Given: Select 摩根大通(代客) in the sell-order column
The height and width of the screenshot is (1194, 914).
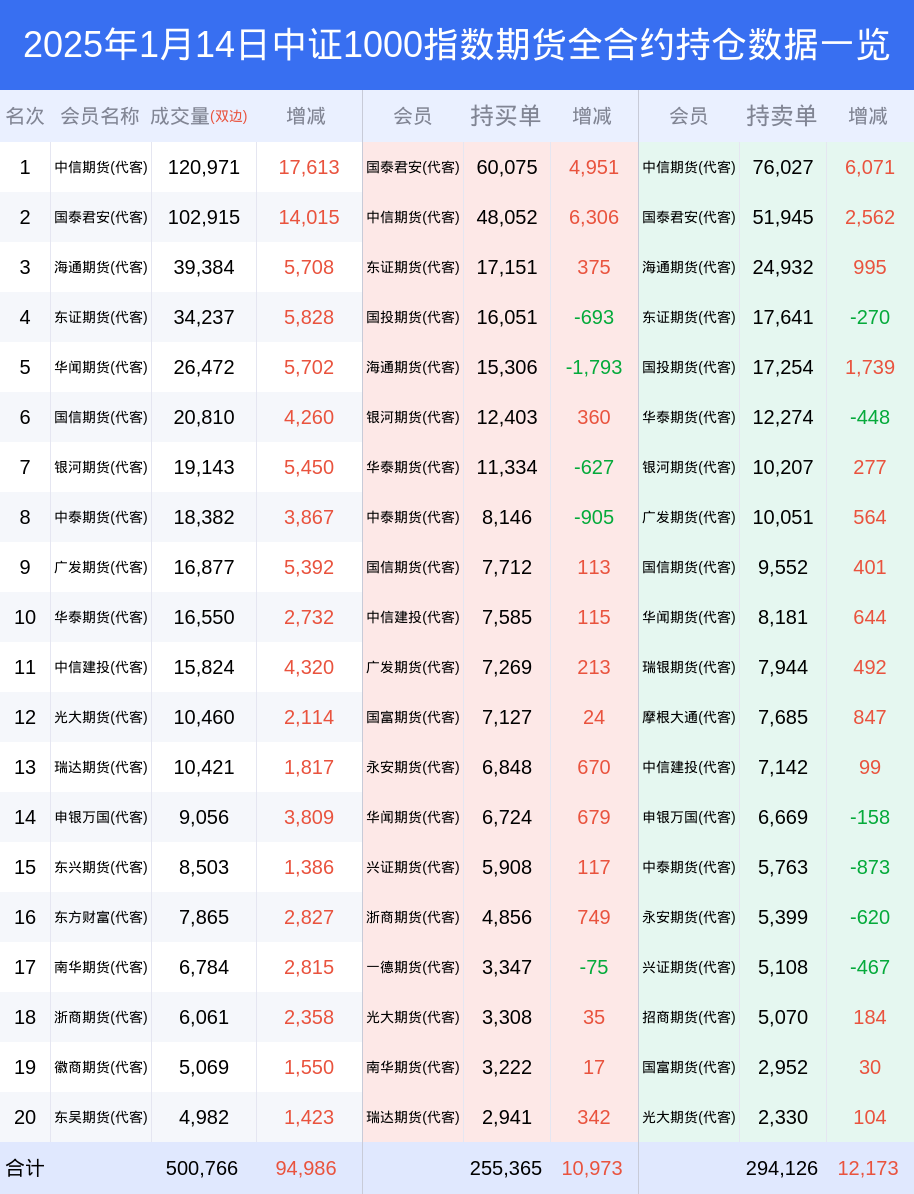Looking at the screenshot, I should (689, 717).
